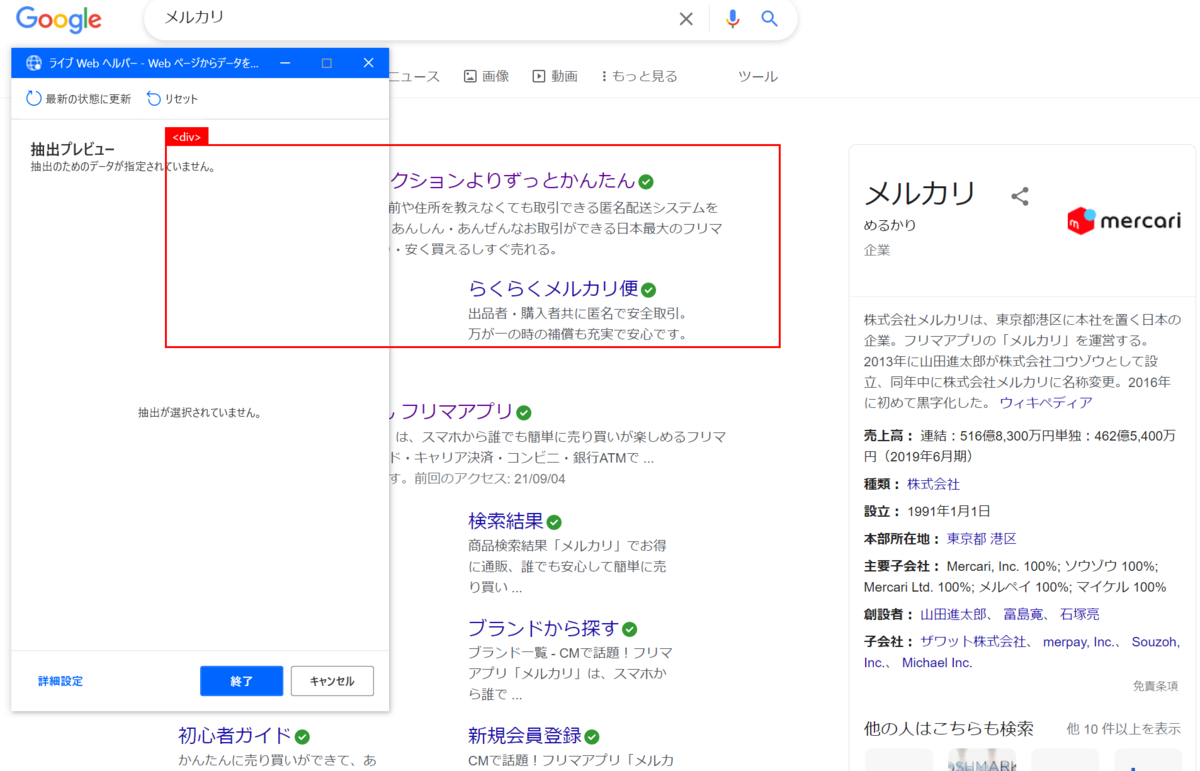Click the green check beside らくらくメルカリ便
This screenshot has height=771, width=1200.
649,290
